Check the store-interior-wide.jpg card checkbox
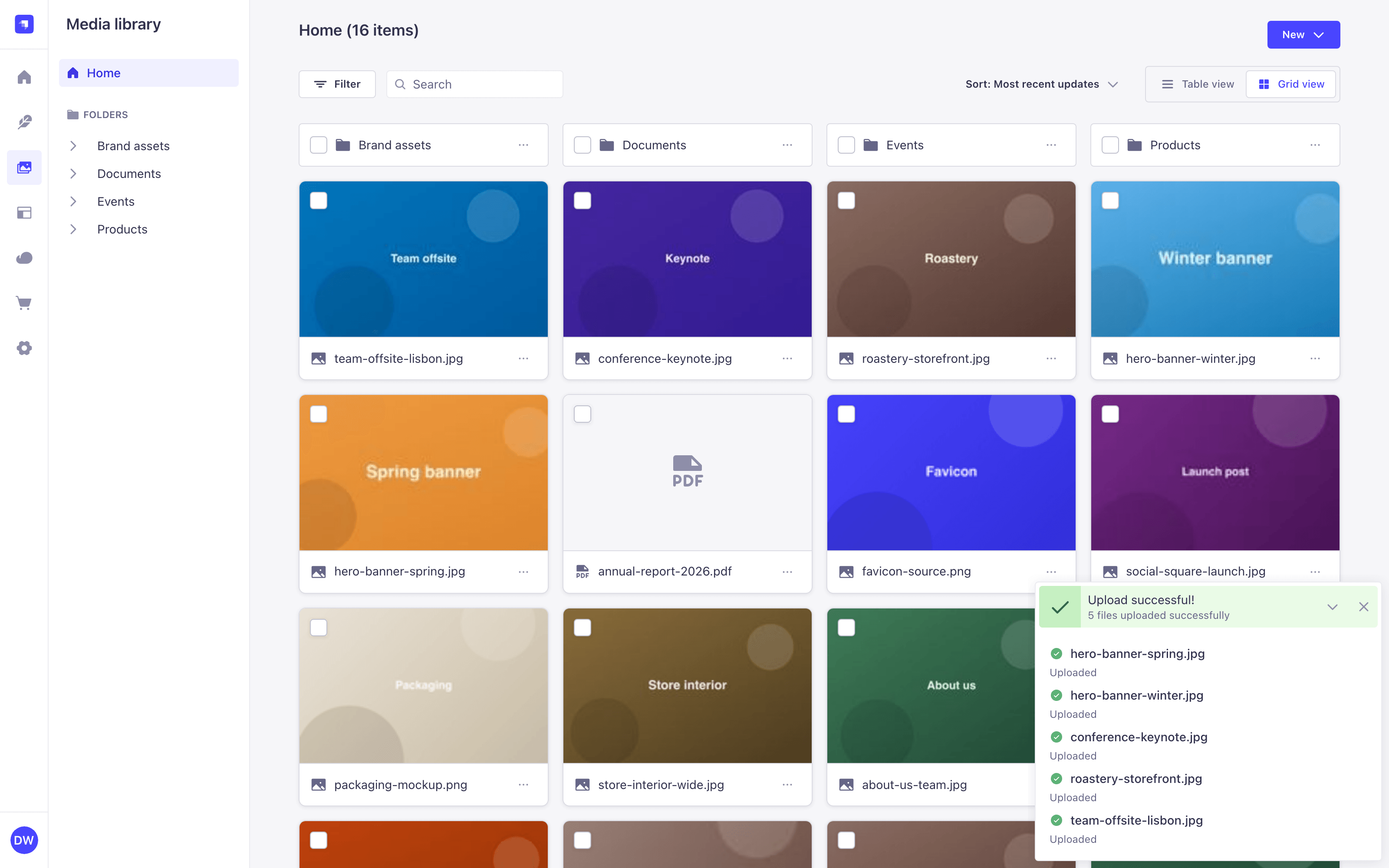This screenshot has width=1389, height=868. pyautogui.click(x=583, y=628)
